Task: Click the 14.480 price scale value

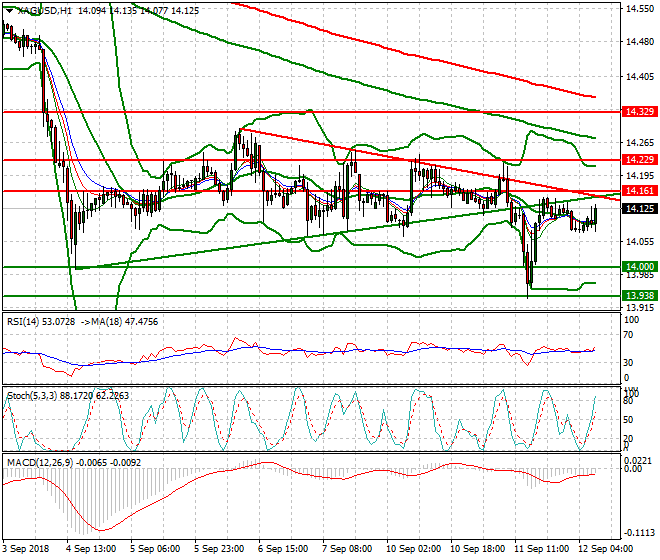Action: [x=640, y=42]
